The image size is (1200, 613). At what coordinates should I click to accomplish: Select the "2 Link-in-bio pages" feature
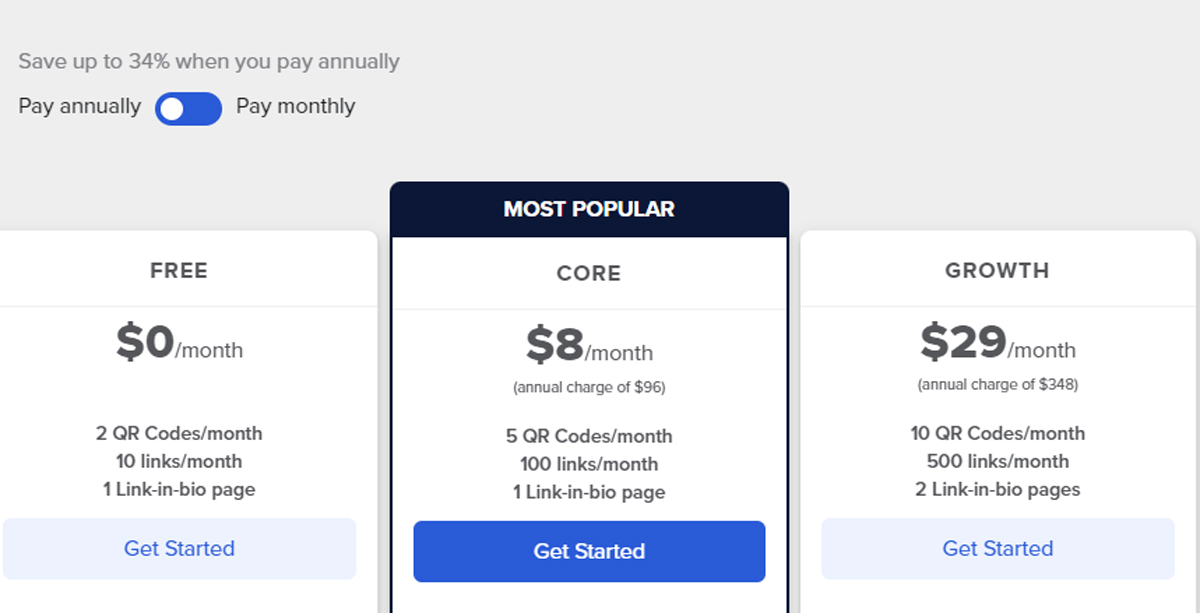pos(997,489)
